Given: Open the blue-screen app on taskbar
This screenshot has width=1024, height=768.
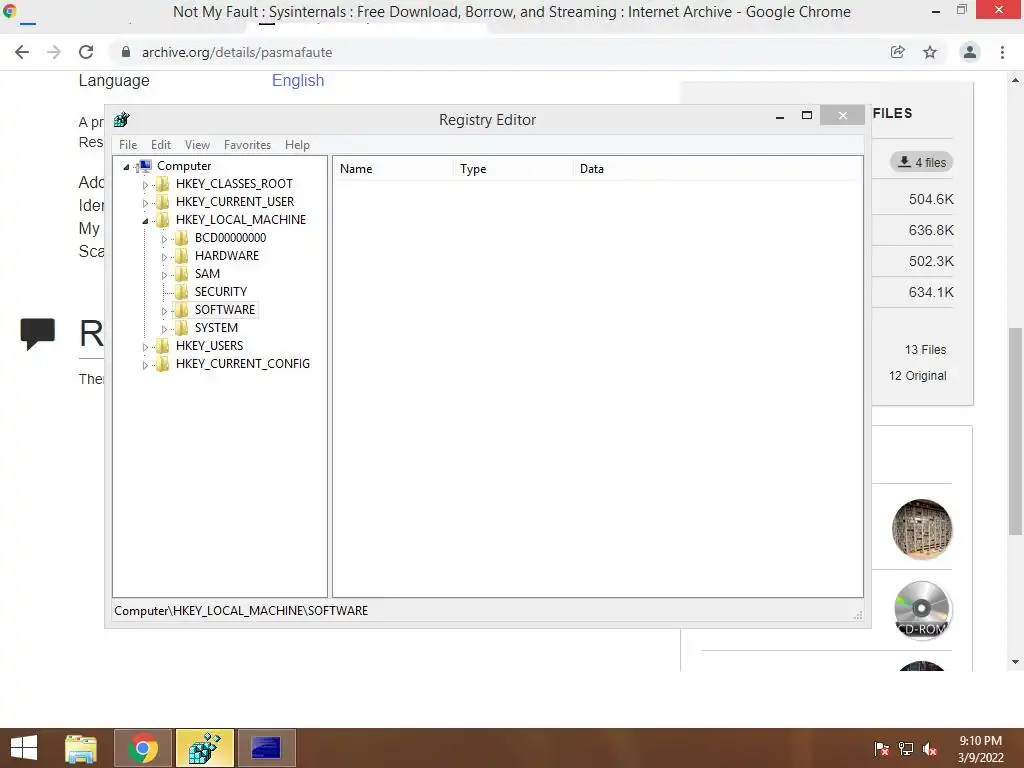Looking at the screenshot, I should pos(266,748).
